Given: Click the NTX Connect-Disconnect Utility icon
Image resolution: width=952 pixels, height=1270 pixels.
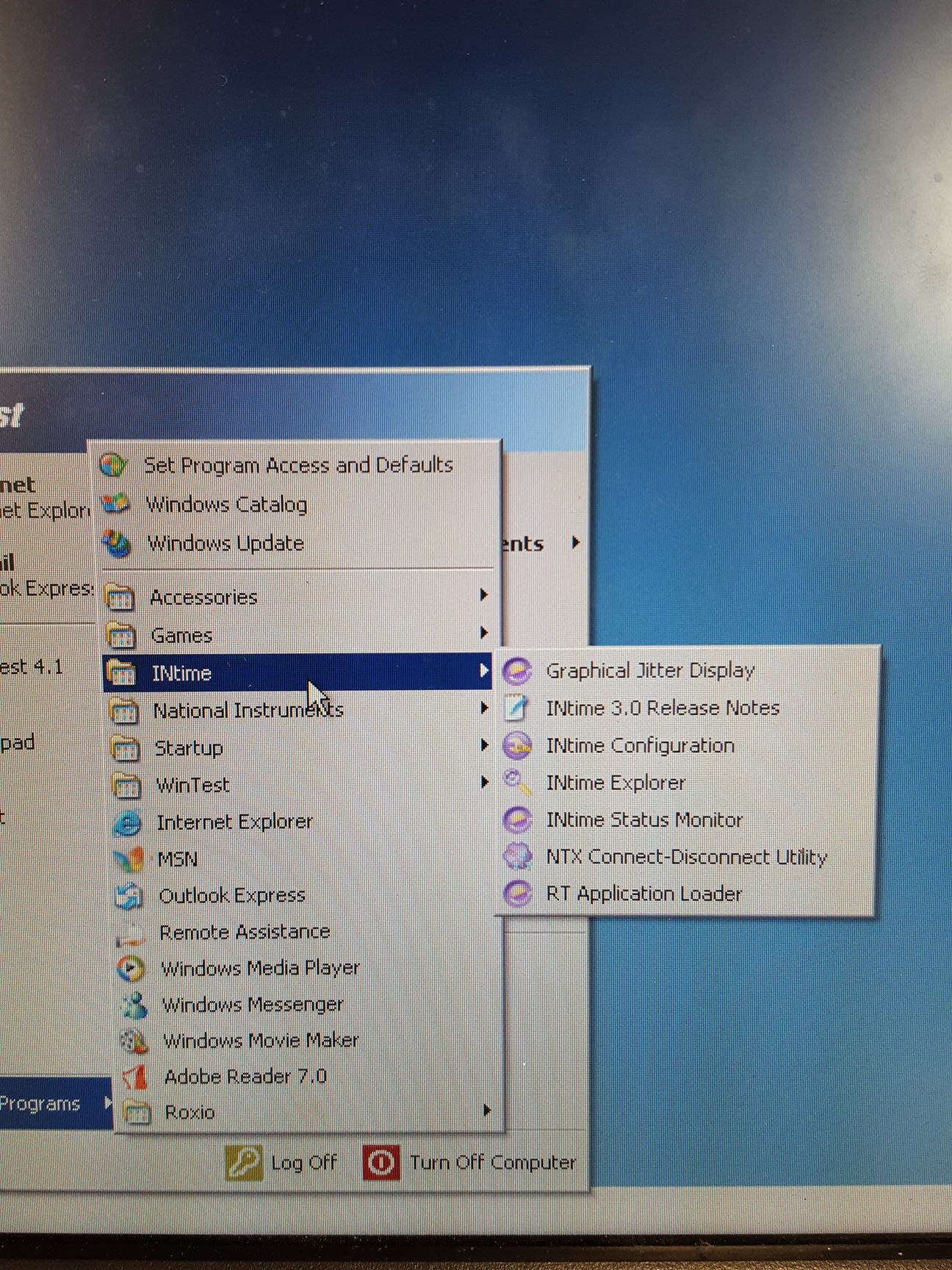Looking at the screenshot, I should (517, 857).
